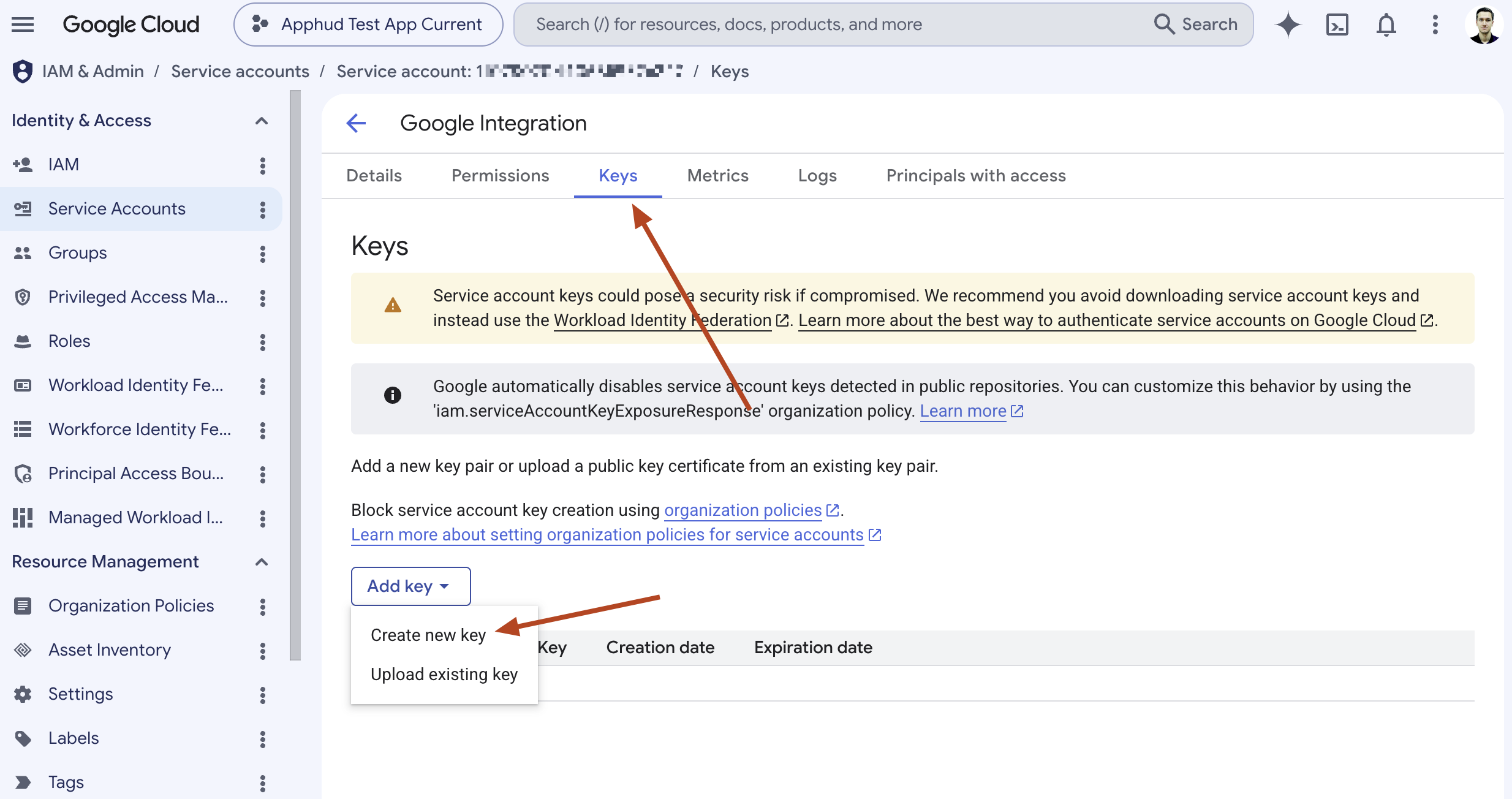Open Privileged Access Manager in sidebar
1512x799 pixels.
point(138,297)
